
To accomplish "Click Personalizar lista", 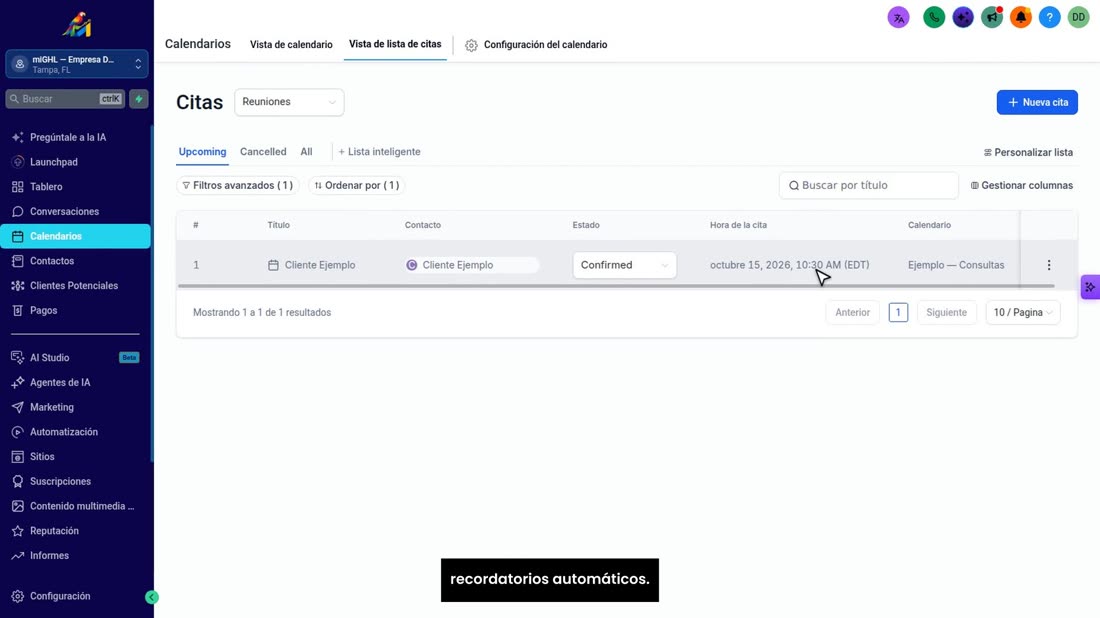I will [1028, 152].
